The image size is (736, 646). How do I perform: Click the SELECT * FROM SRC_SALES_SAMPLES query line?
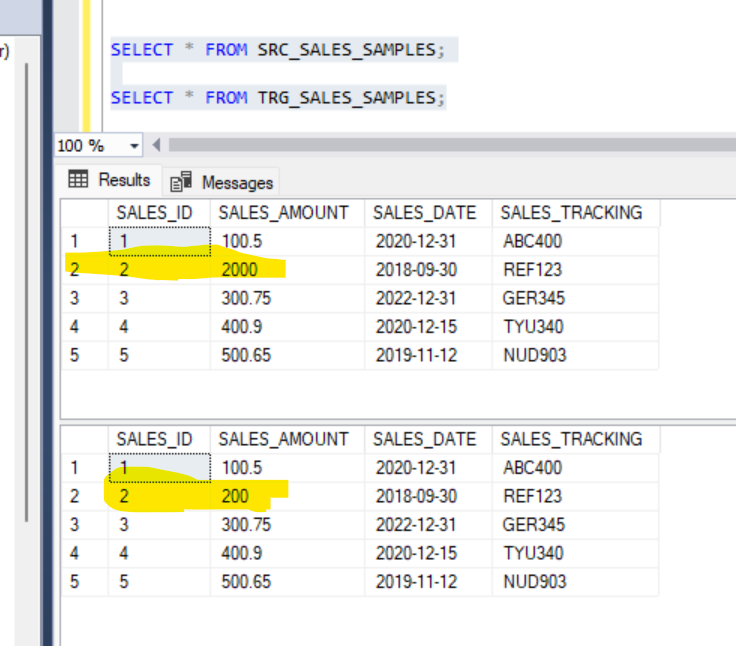274,49
